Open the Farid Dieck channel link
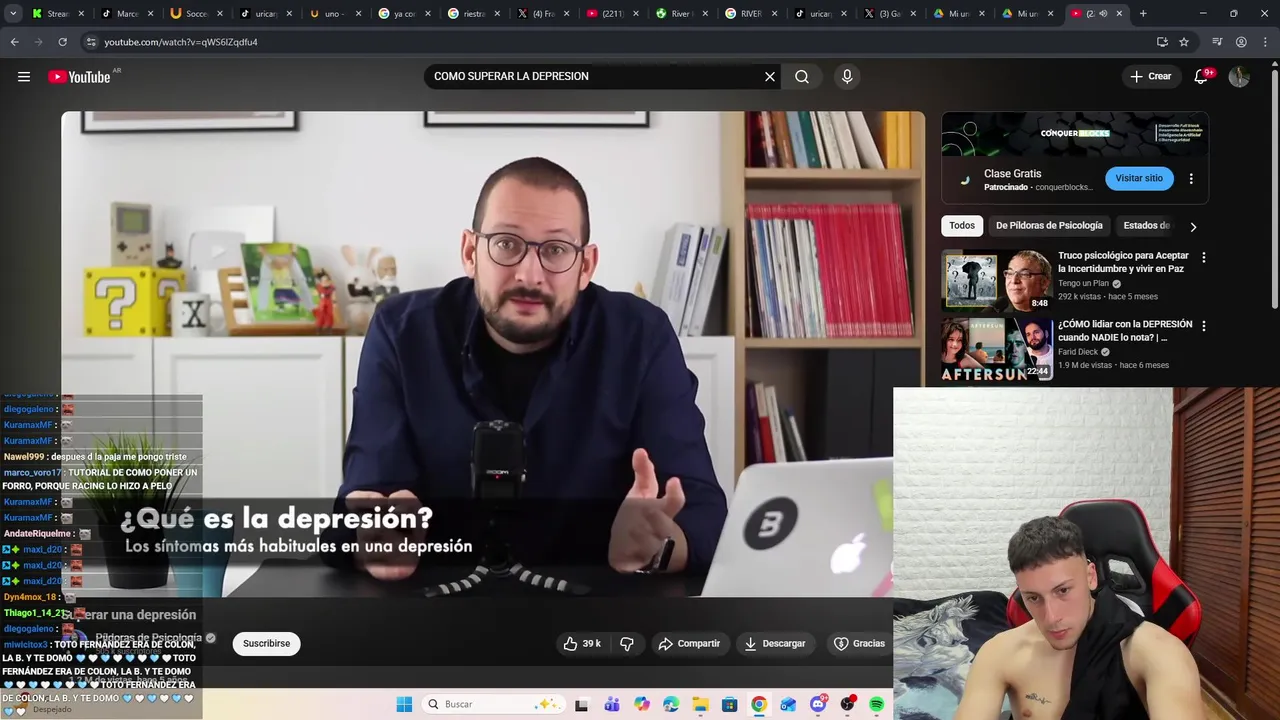The height and width of the screenshot is (720, 1280). point(1078,352)
